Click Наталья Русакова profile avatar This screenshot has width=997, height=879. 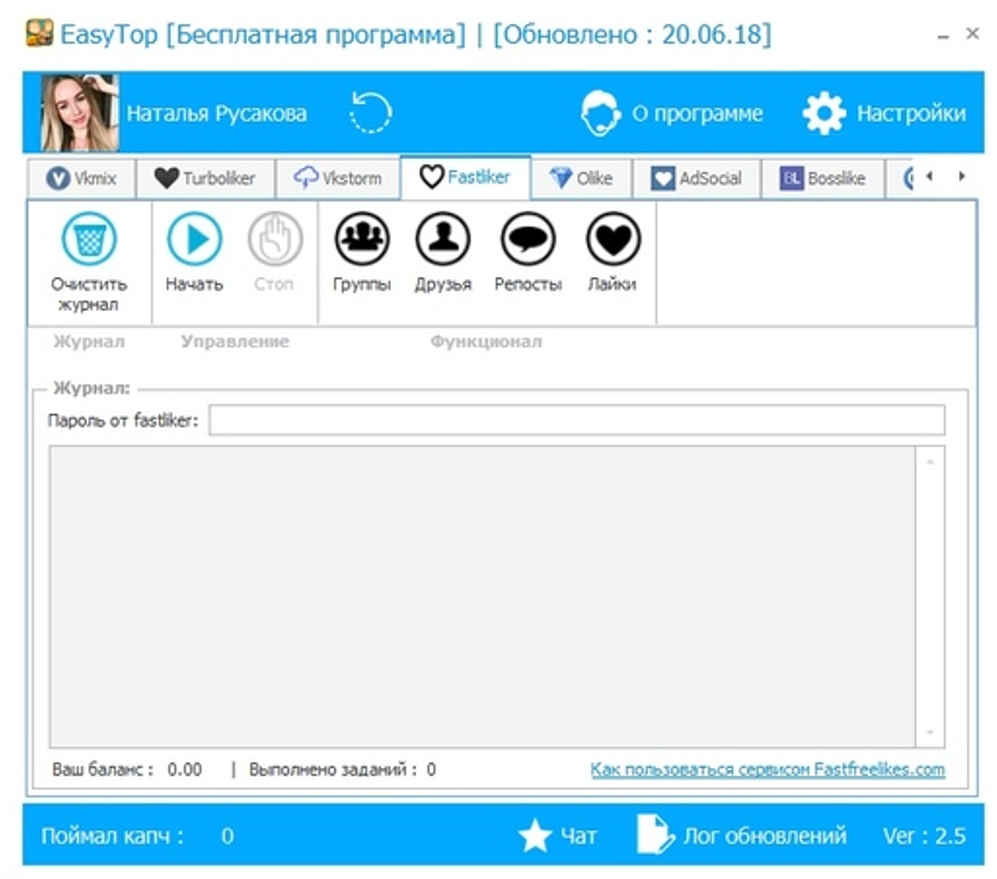(79, 113)
